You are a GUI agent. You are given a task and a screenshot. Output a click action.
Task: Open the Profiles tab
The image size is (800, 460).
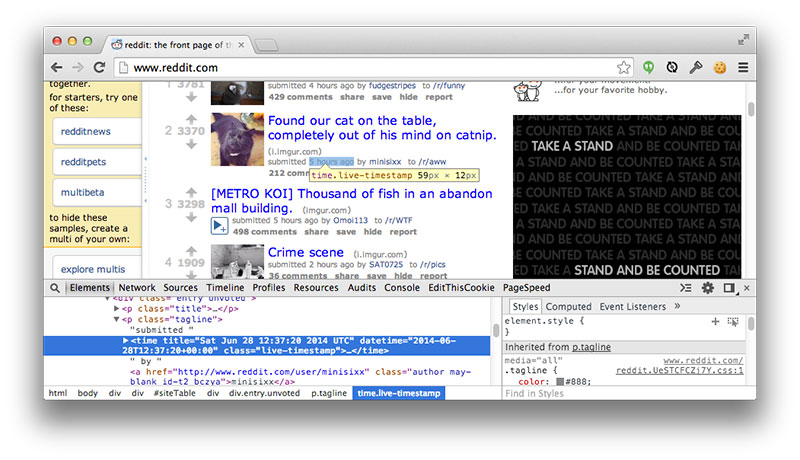[269, 288]
